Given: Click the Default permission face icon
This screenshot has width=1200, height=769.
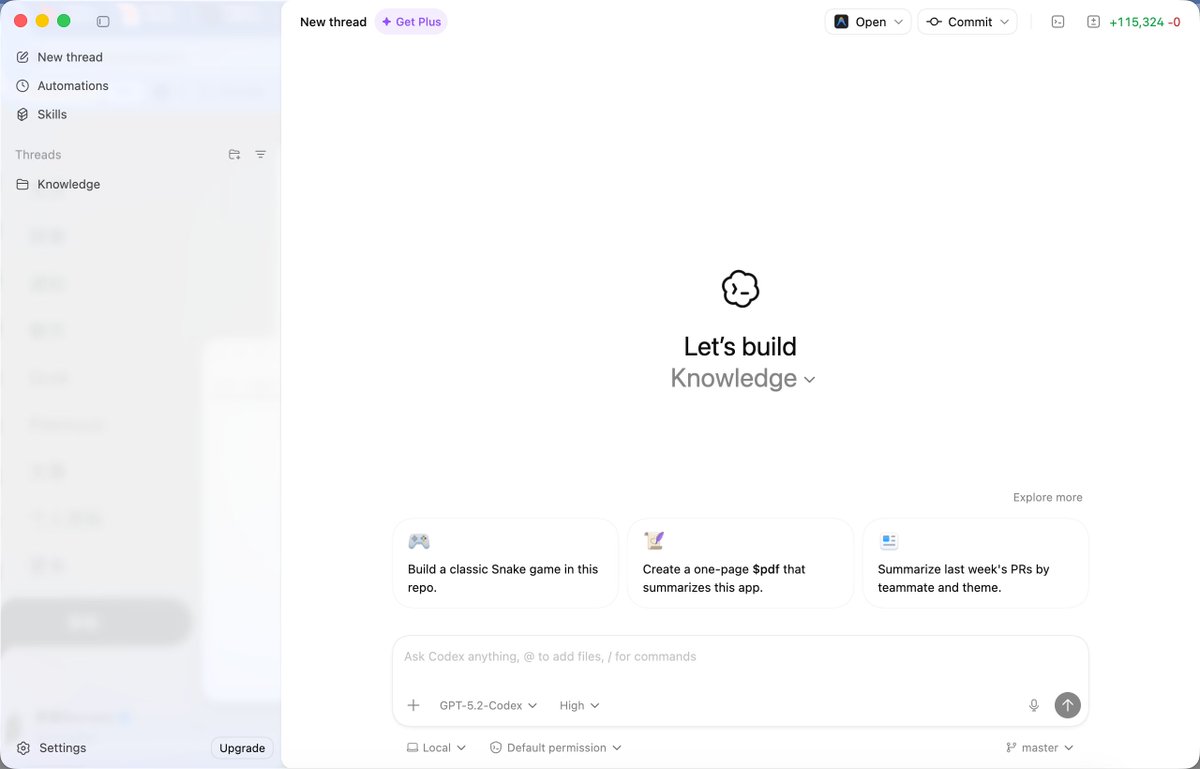Looking at the screenshot, I should (x=495, y=747).
